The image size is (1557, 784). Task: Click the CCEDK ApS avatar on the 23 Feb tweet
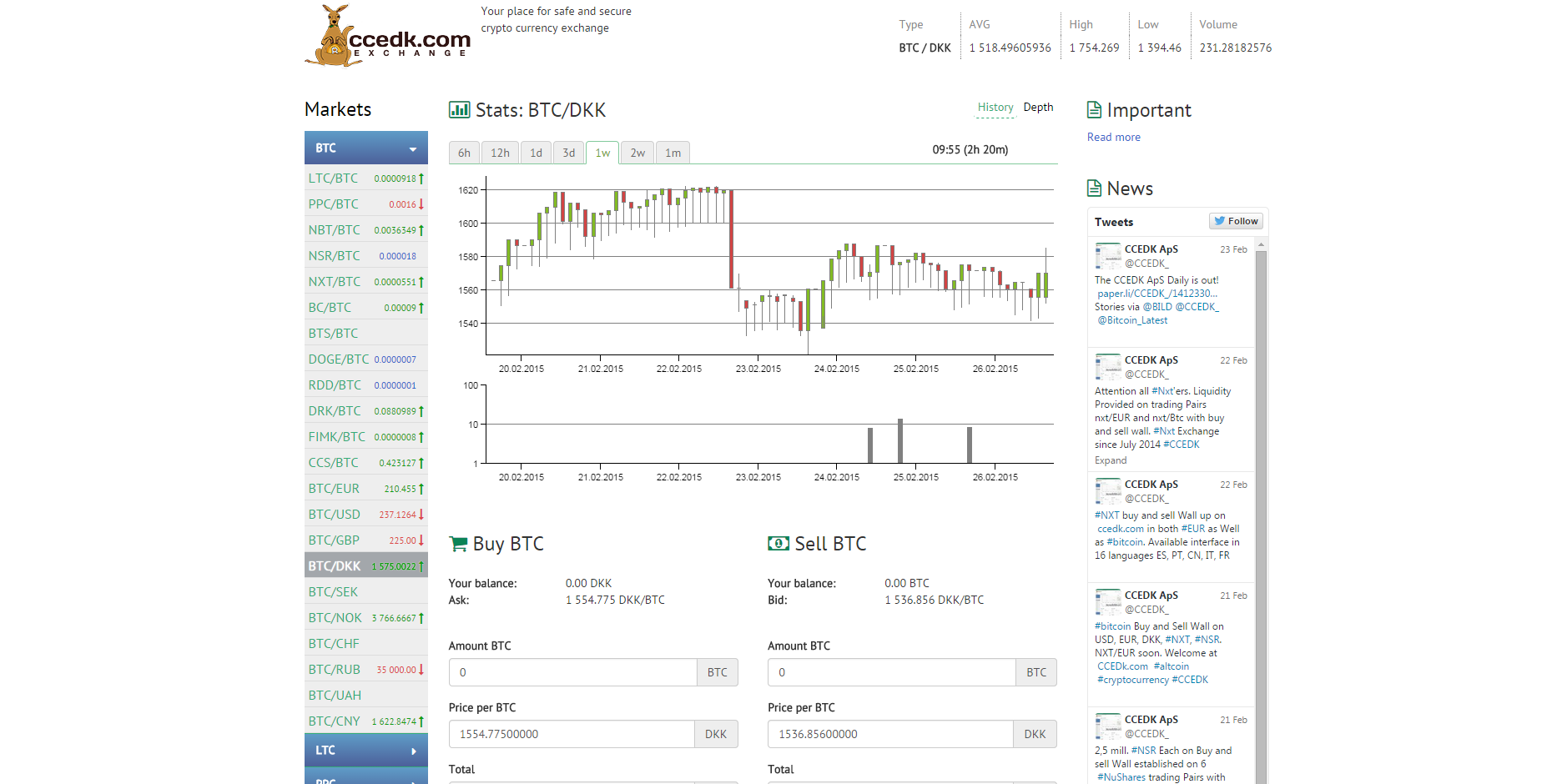point(1108,256)
